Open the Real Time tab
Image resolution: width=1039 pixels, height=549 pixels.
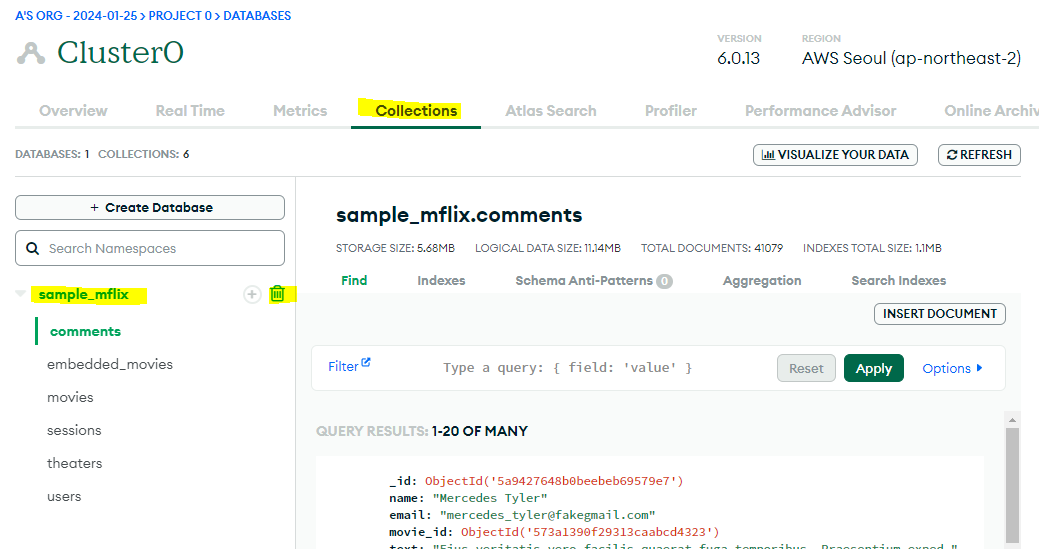190,111
